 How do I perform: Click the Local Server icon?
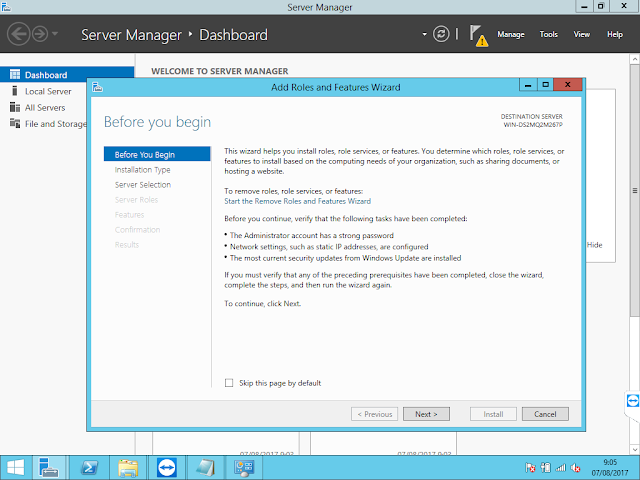pos(15,91)
